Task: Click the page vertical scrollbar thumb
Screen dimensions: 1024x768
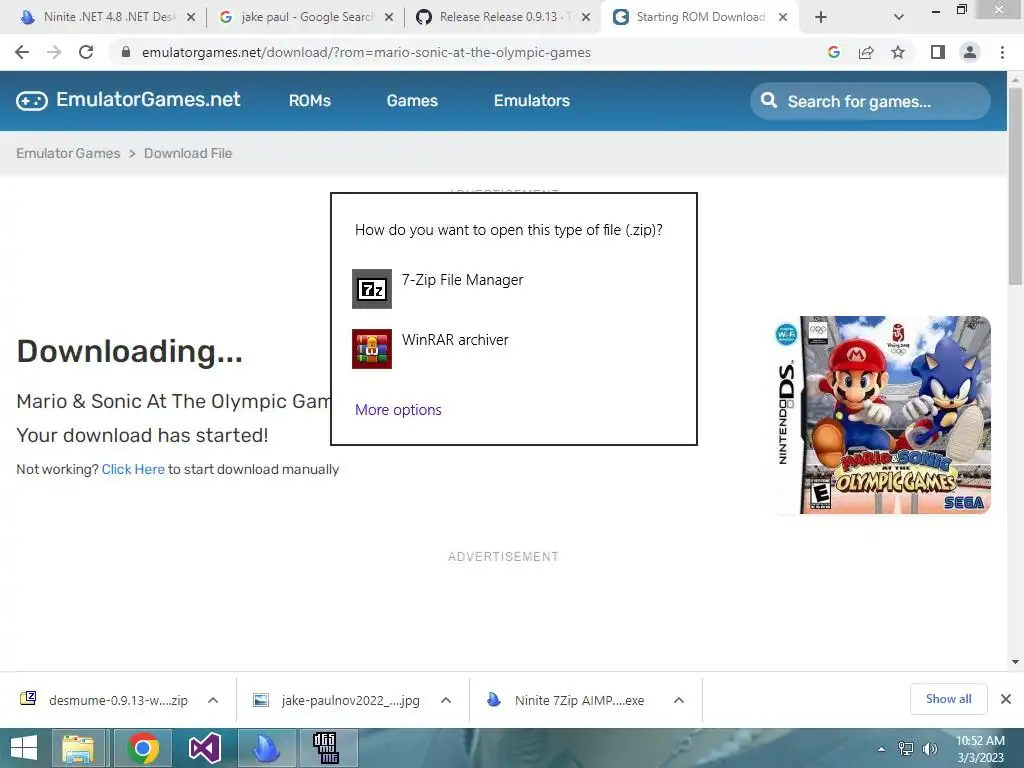Action: (x=1015, y=186)
